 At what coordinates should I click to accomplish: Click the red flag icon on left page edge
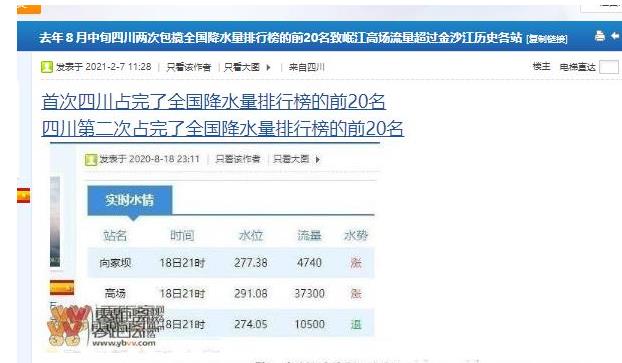[23, 196]
